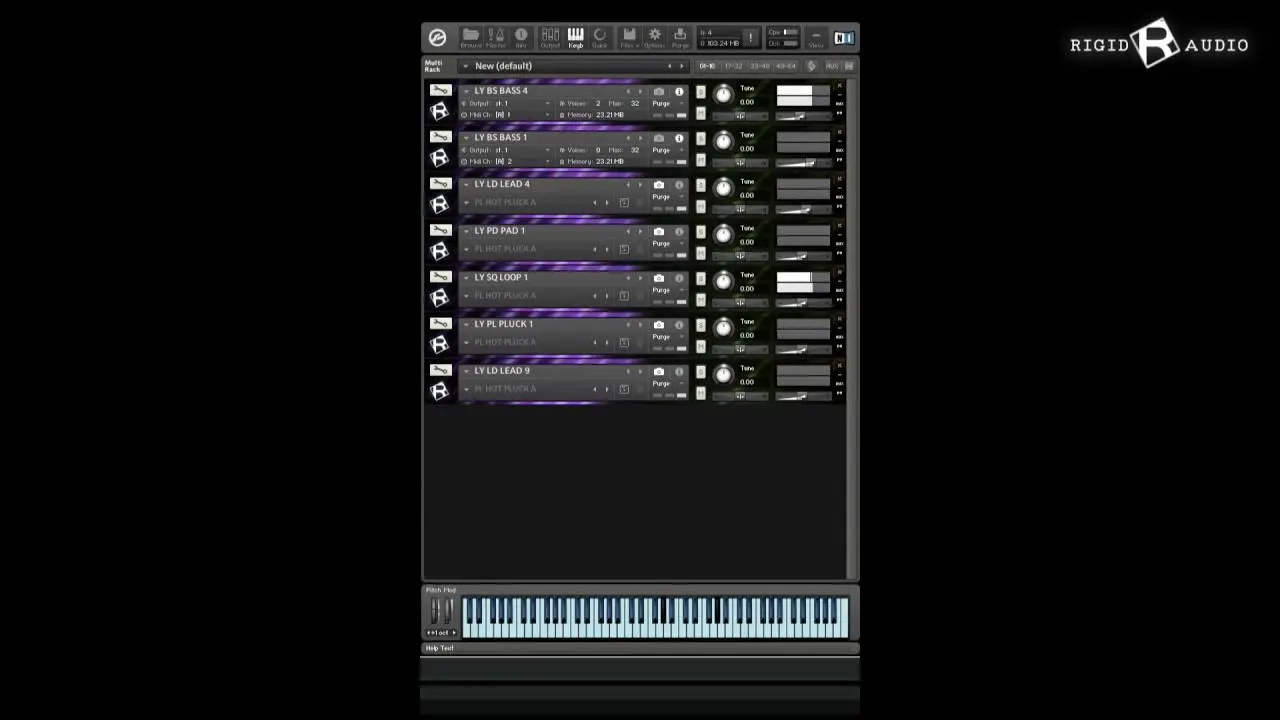Click Purge button on LY PD PAD 1
This screenshot has height=720, width=1280.
(x=661, y=243)
